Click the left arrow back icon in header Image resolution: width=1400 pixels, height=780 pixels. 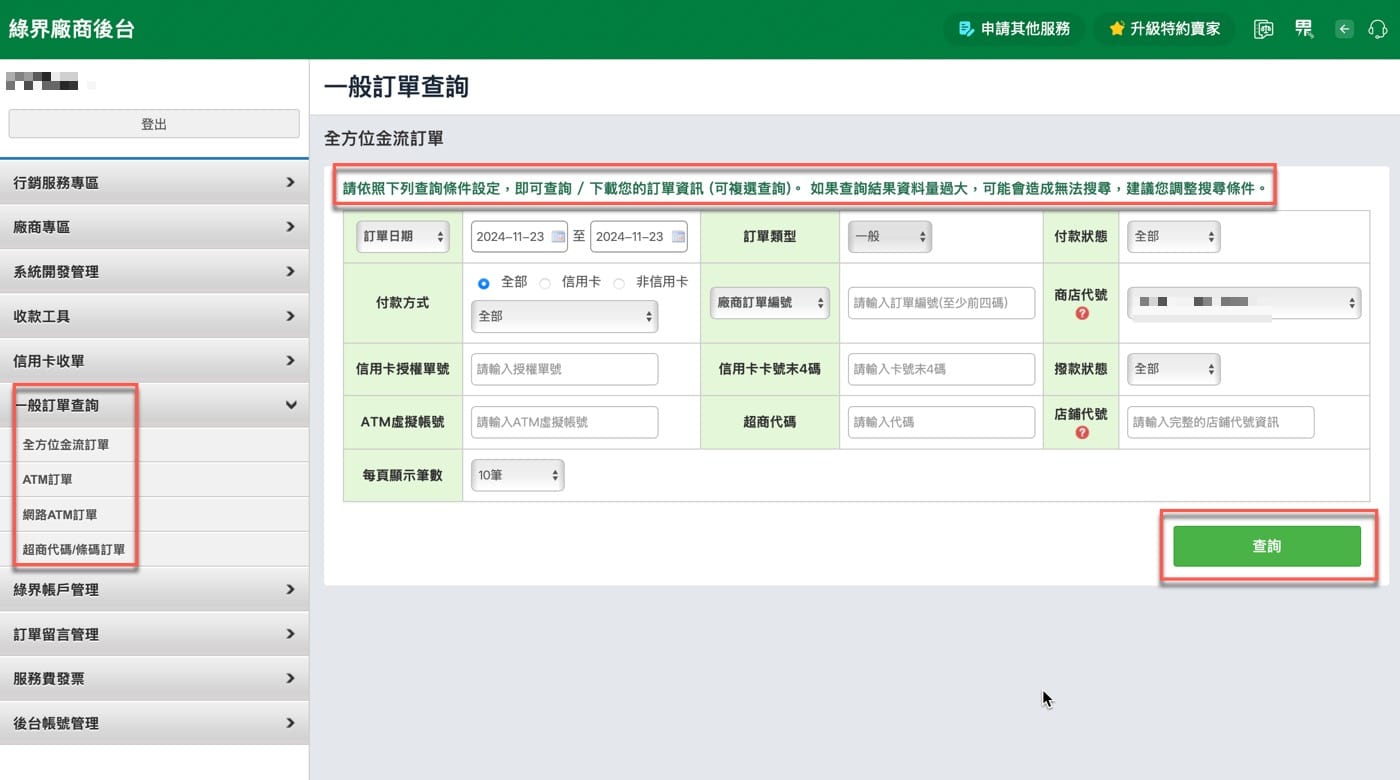pos(1345,29)
